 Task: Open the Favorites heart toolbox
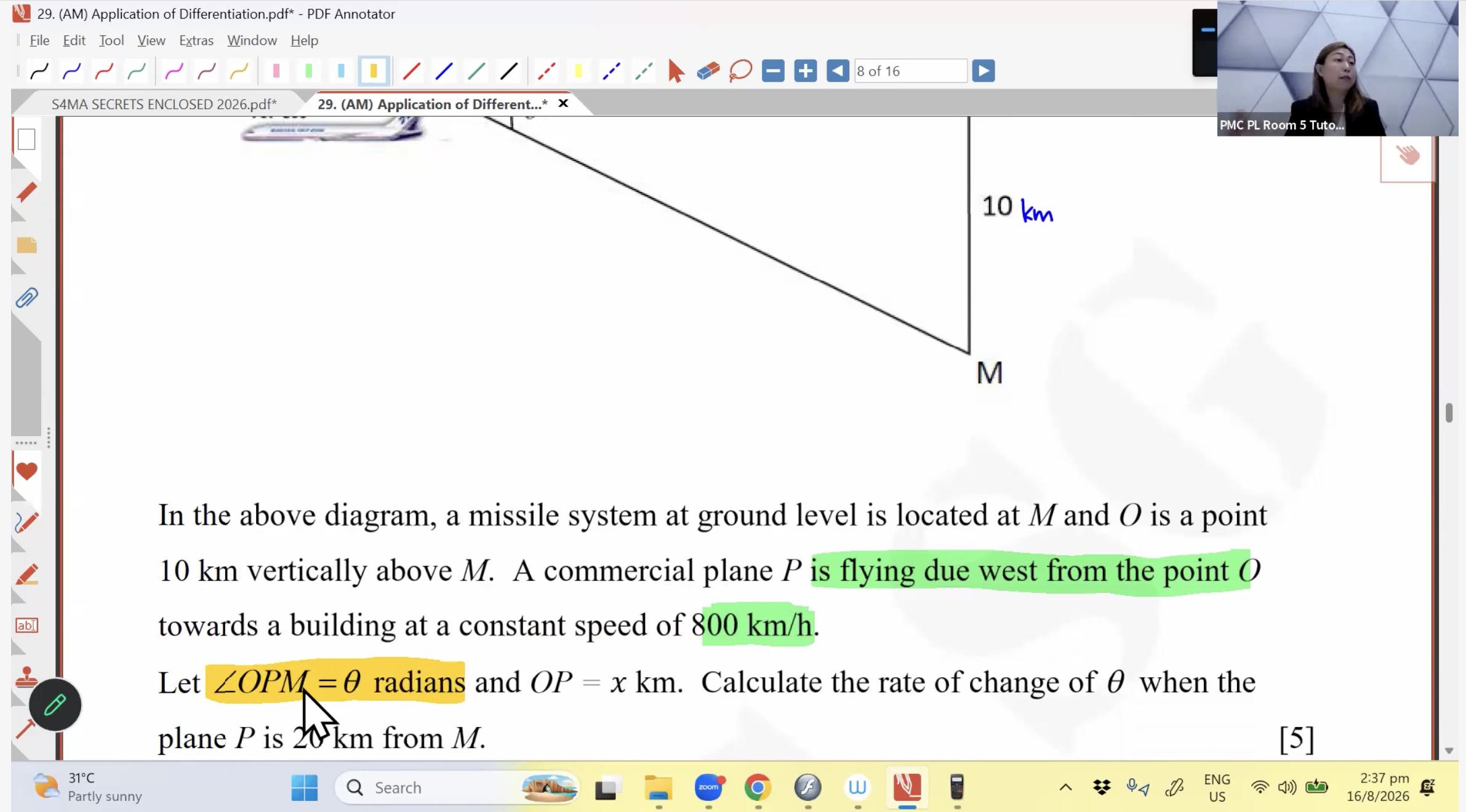(26, 472)
